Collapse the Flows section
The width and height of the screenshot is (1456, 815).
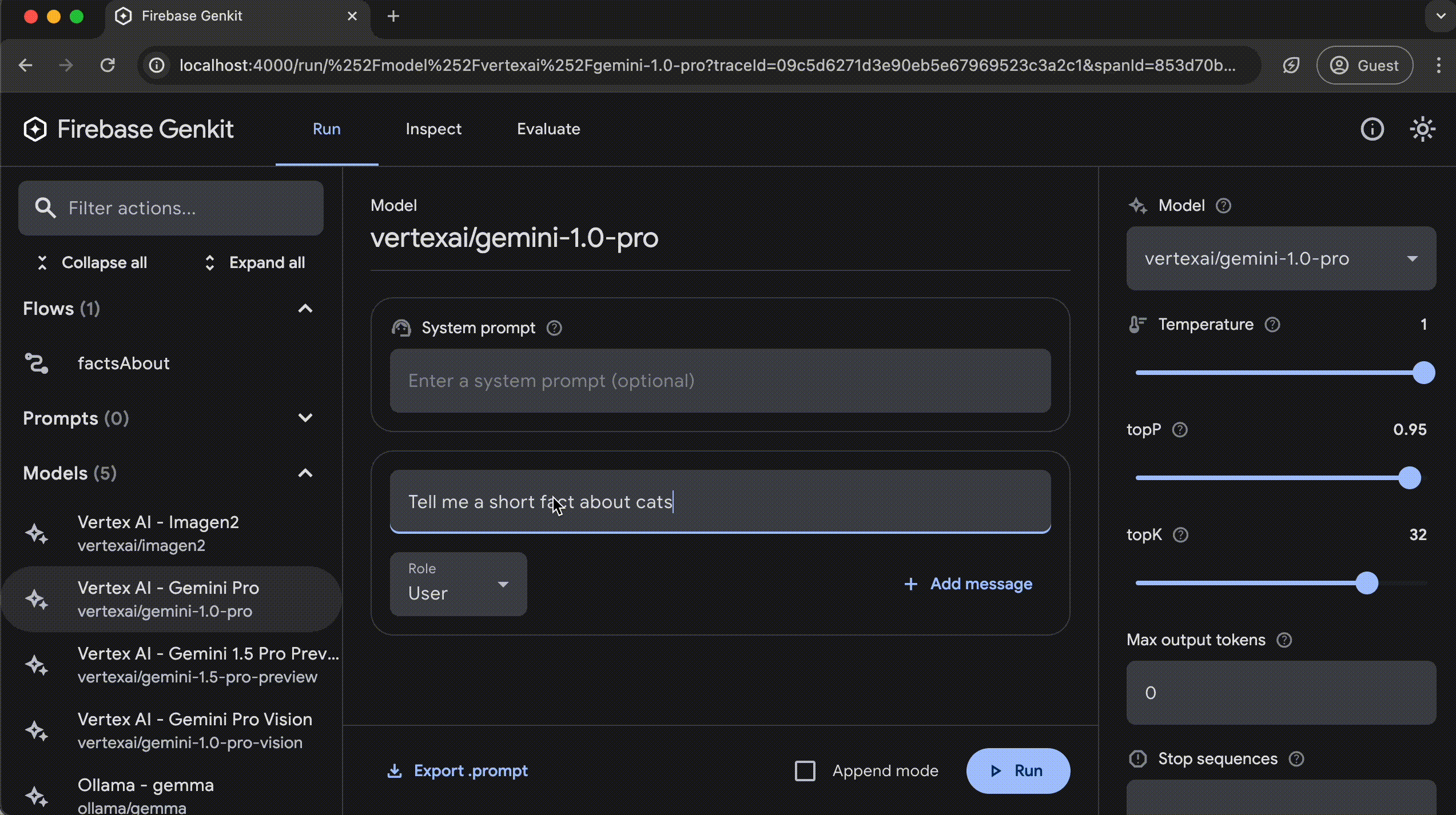(306, 308)
